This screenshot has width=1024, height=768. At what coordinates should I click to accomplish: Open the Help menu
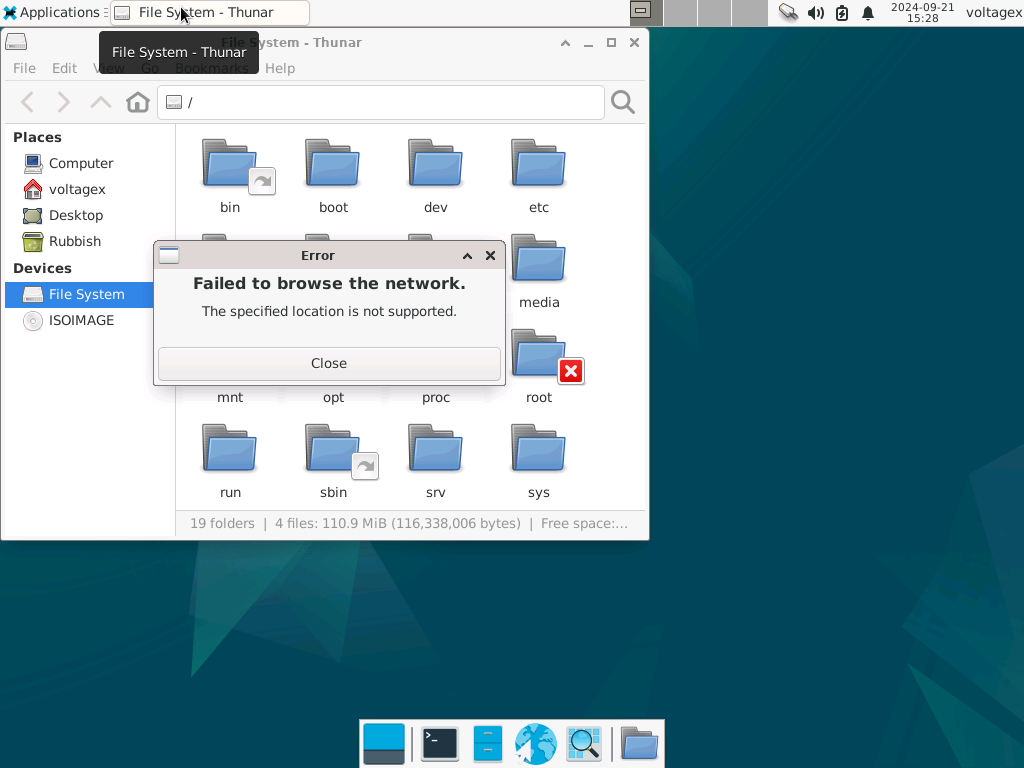pyautogui.click(x=280, y=68)
